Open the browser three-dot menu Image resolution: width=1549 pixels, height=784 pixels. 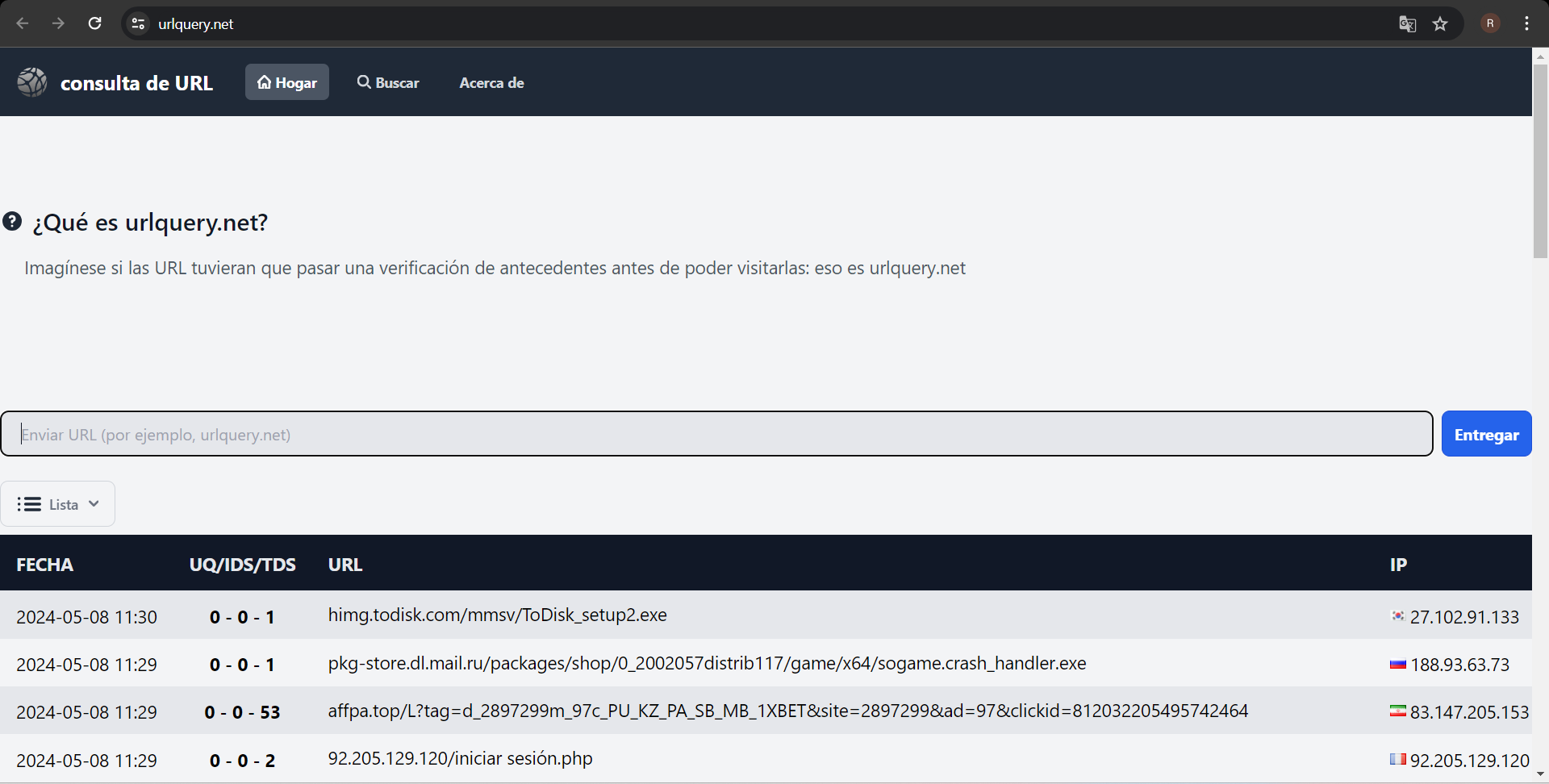(1526, 23)
